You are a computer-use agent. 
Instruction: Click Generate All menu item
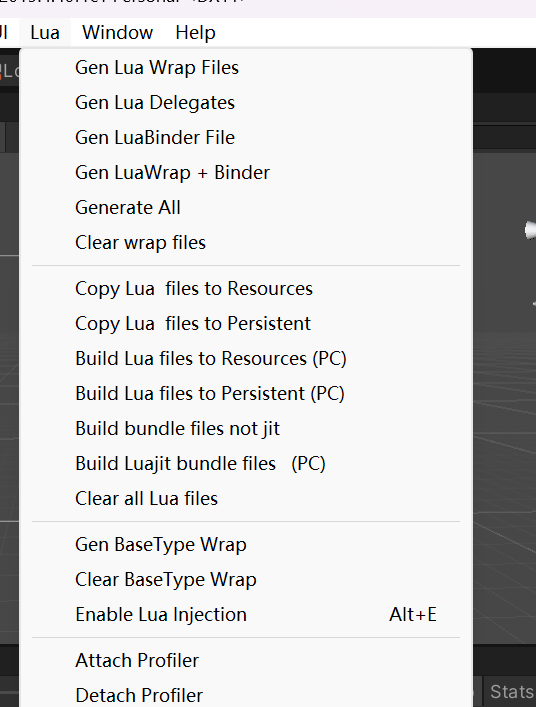(246, 207)
